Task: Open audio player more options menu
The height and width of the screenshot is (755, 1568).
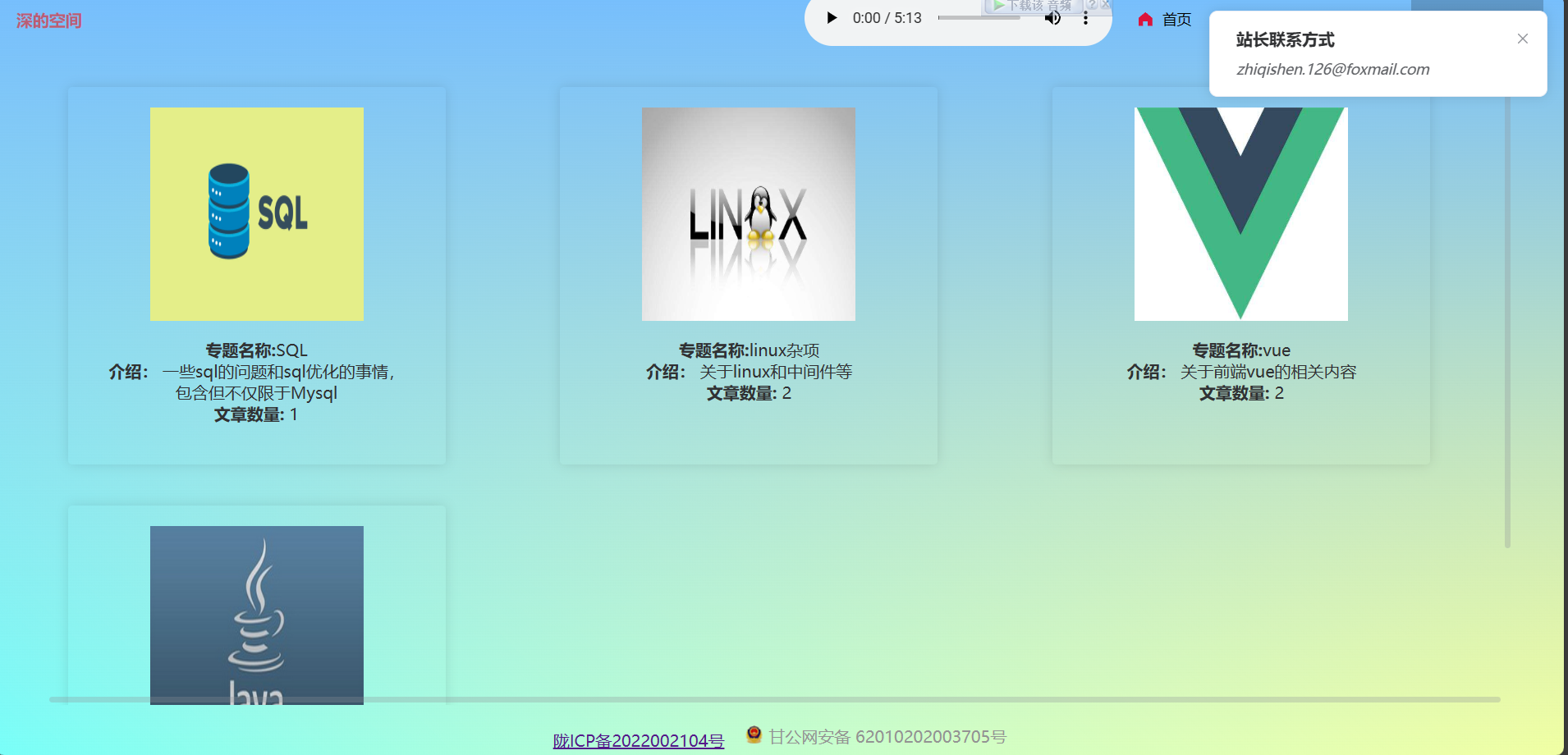Action: [1085, 18]
